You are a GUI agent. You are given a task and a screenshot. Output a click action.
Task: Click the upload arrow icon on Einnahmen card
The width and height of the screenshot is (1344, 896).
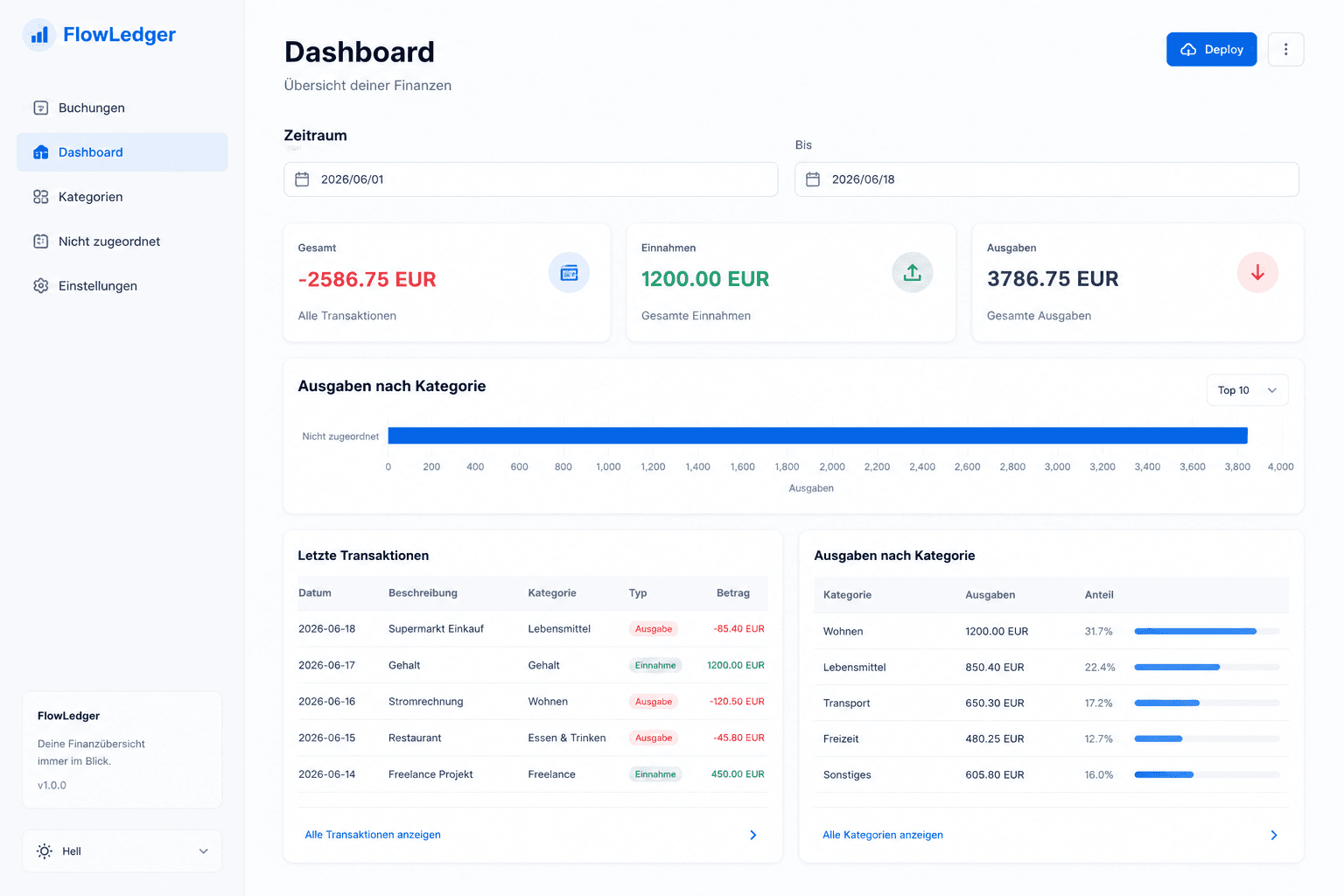(x=913, y=272)
